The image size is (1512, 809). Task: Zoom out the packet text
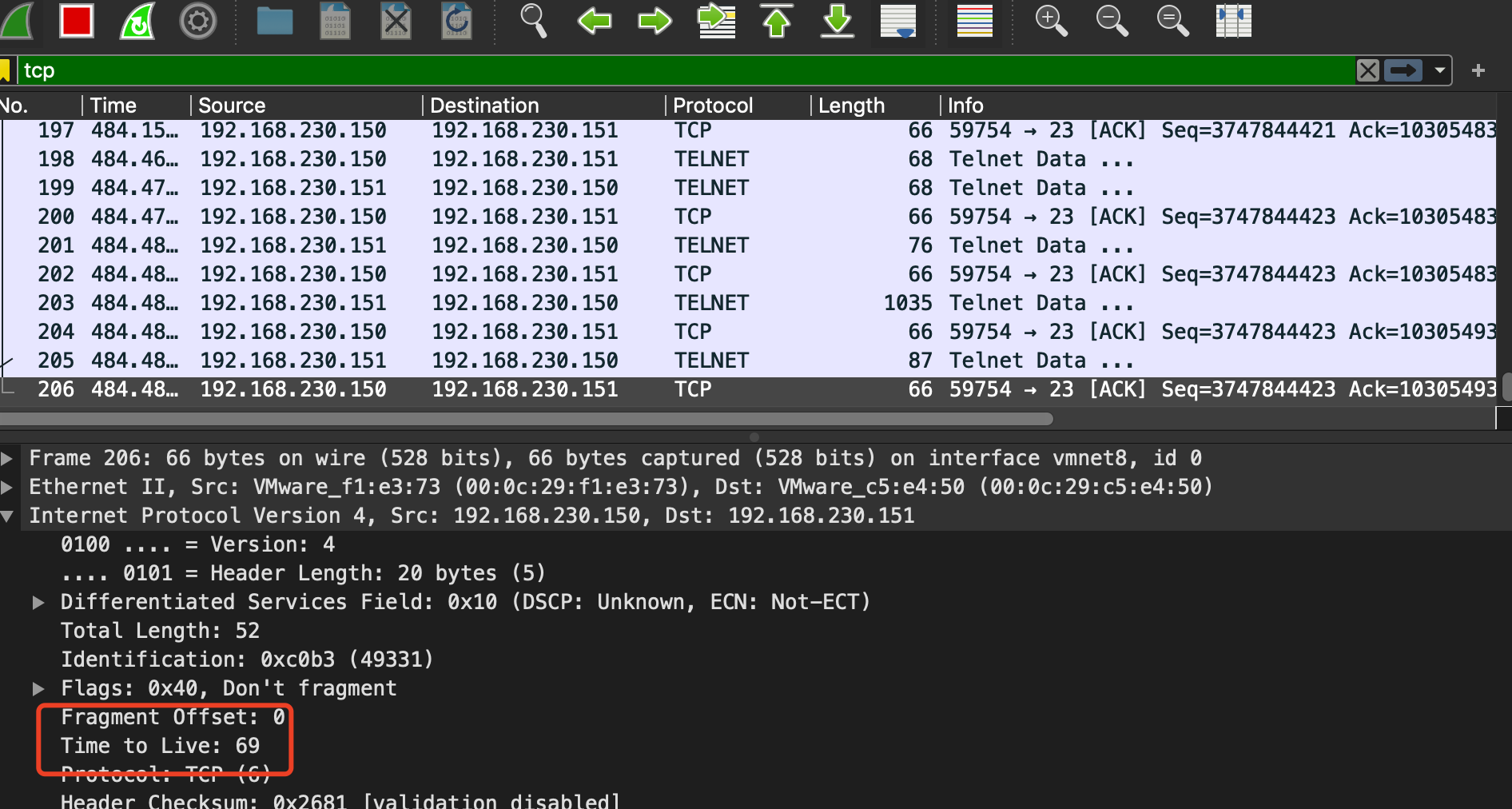pyautogui.click(x=1112, y=20)
